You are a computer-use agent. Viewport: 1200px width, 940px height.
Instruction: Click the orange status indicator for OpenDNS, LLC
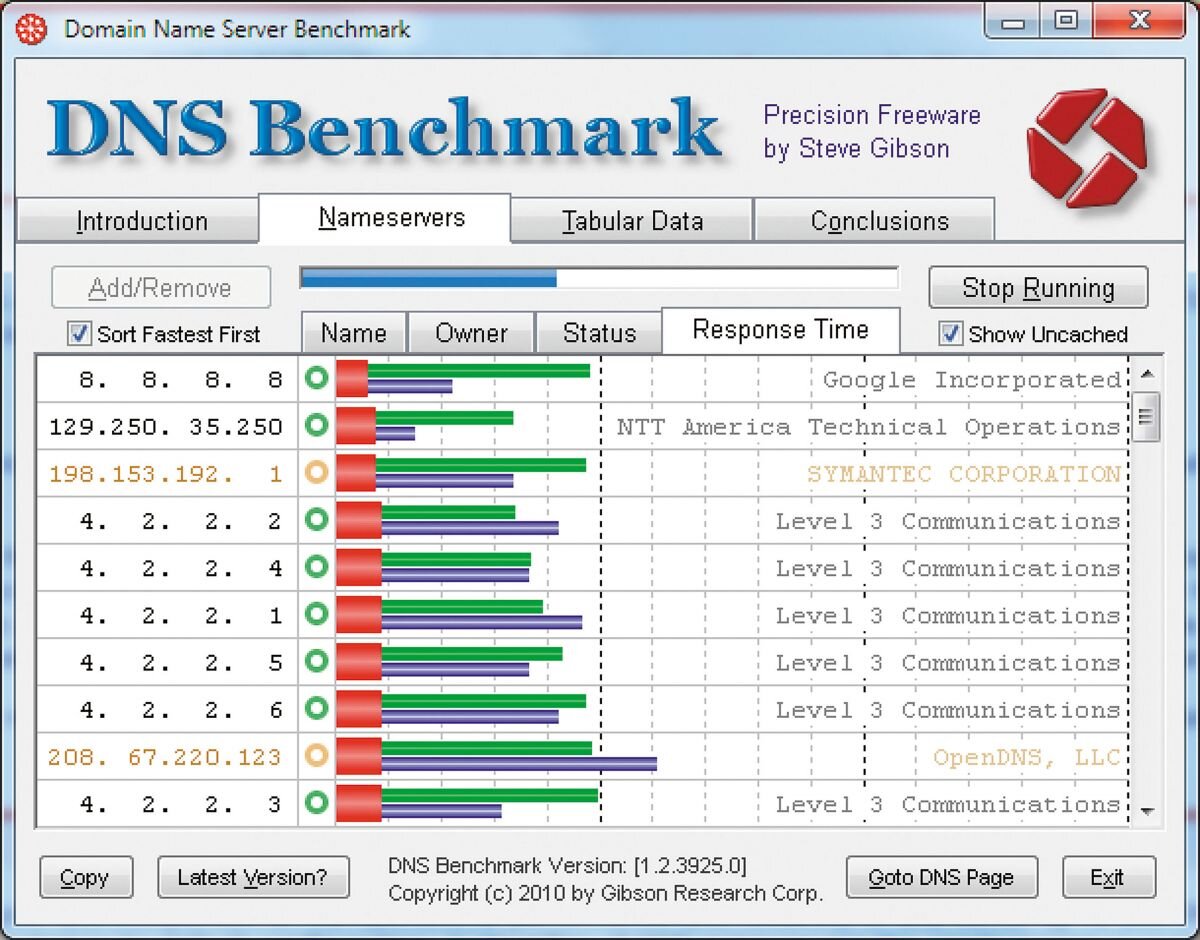click(x=318, y=757)
